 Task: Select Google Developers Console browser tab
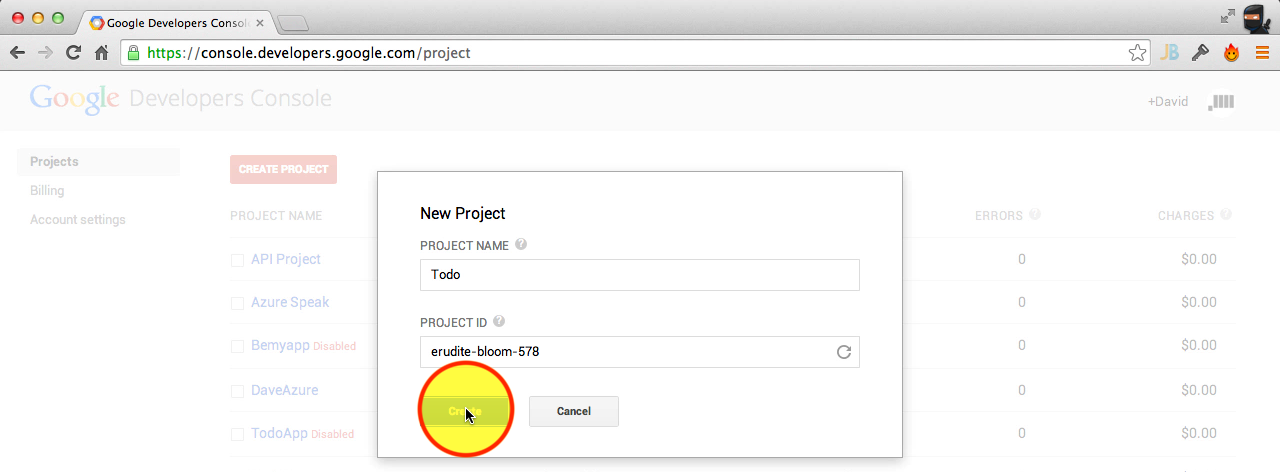point(176,21)
